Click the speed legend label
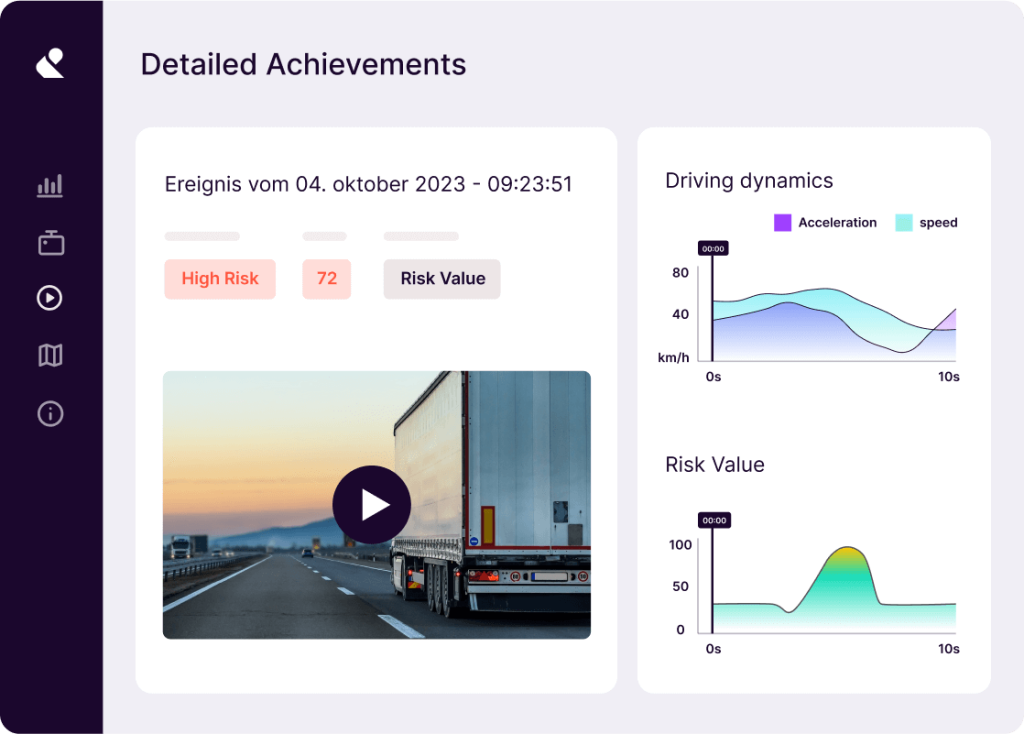1024x734 pixels. pyautogui.click(x=938, y=223)
